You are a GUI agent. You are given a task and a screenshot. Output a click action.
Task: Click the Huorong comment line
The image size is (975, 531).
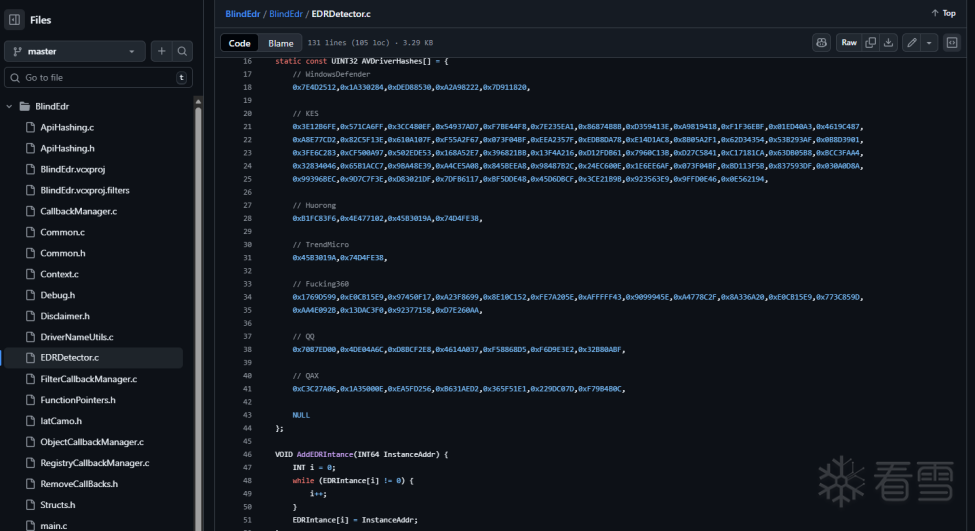[314, 205]
